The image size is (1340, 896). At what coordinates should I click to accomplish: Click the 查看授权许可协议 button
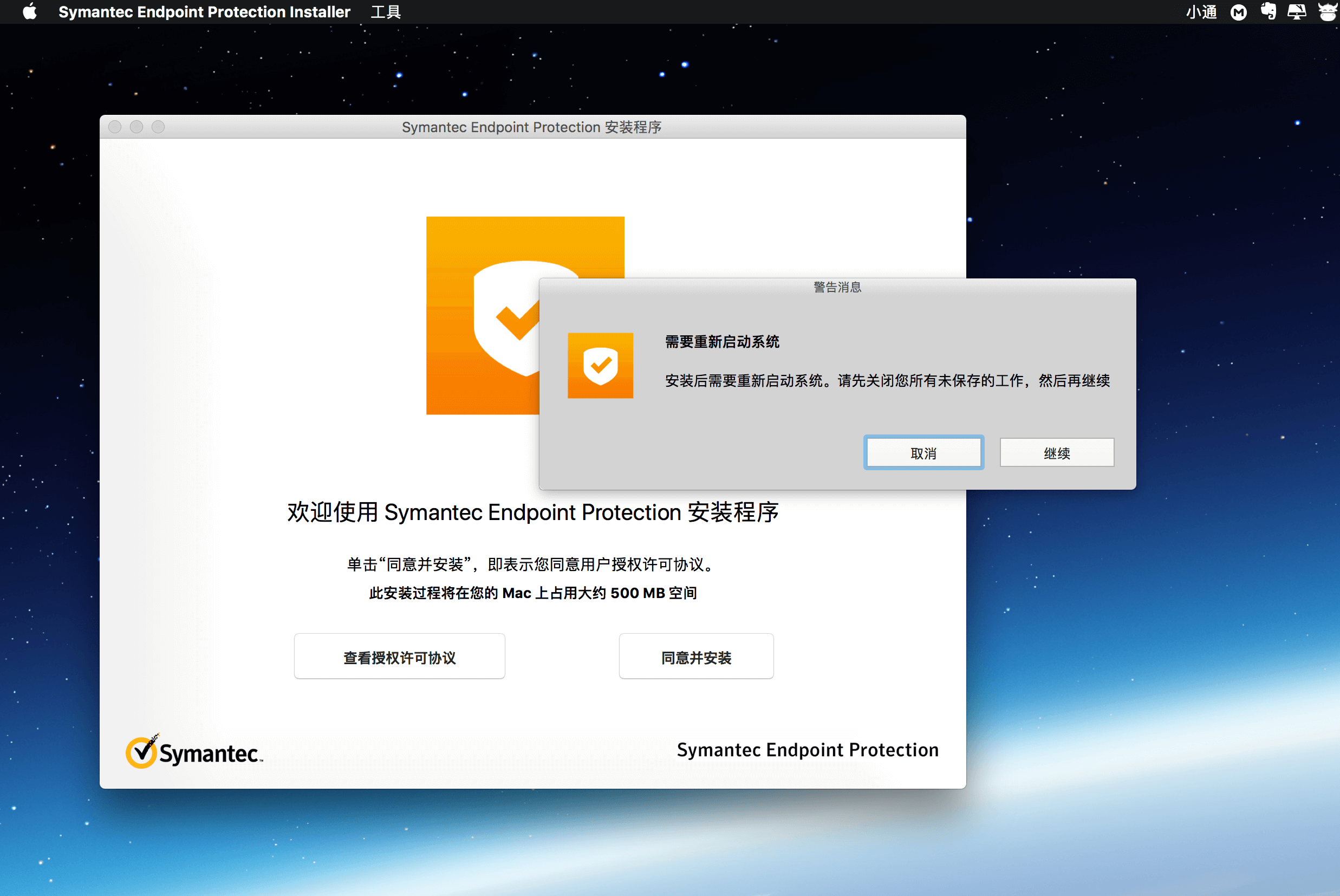point(399,656)
